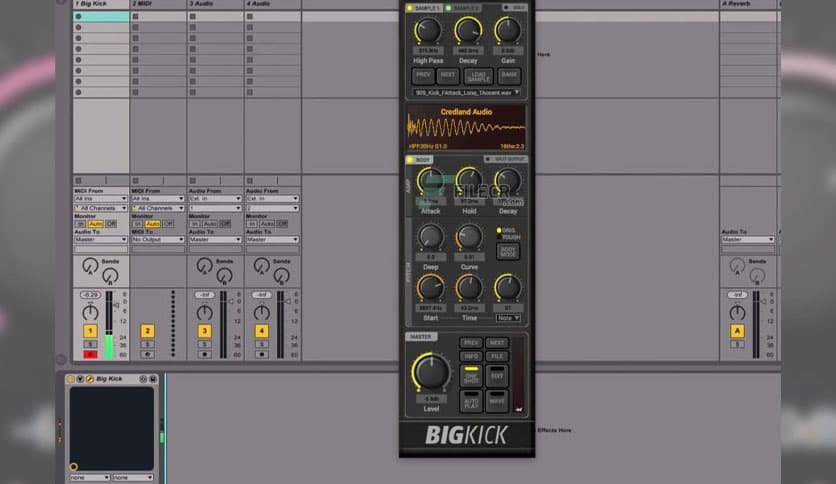Click the sample Gain knob
Viewport: 836px width, 484px height.
508,31
